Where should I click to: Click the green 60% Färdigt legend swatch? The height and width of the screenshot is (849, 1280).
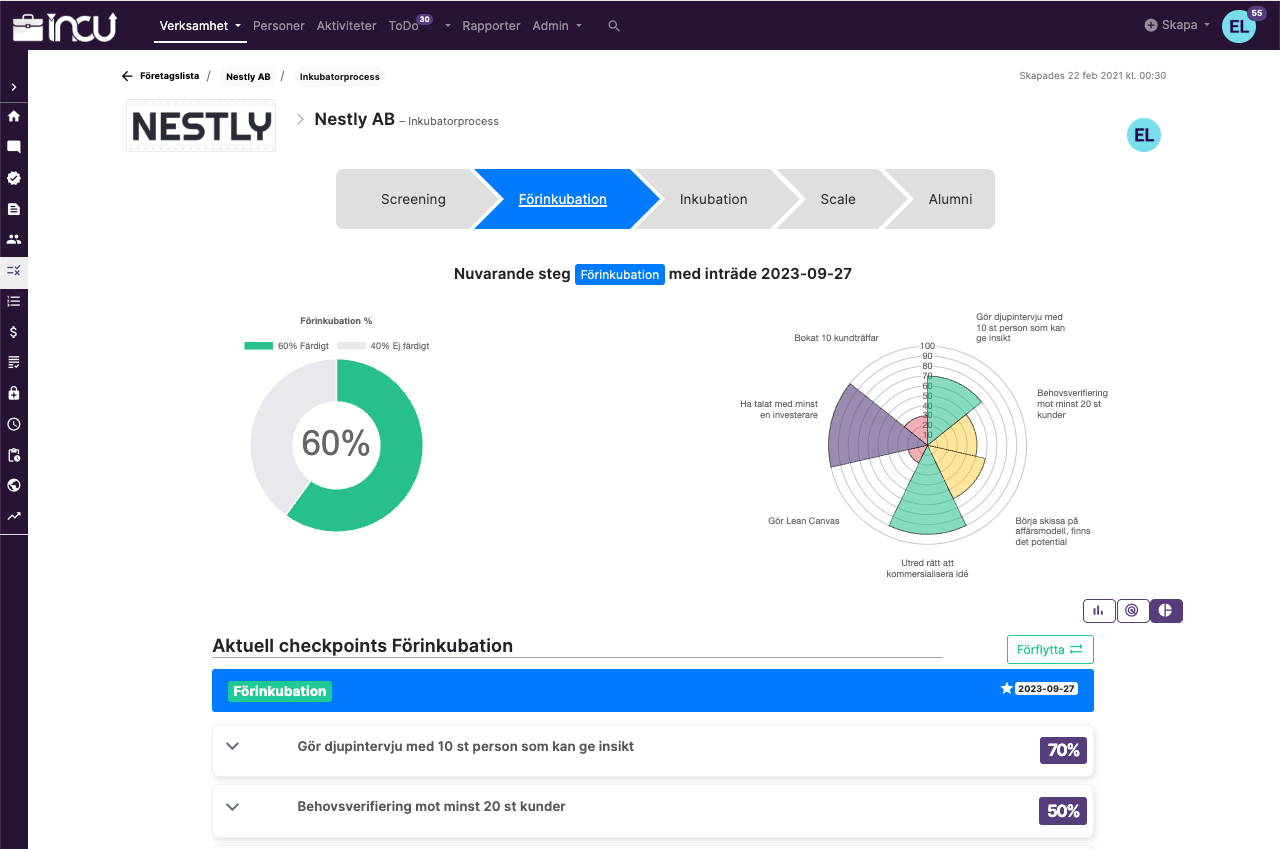pyautogui.click(x=258, y=346)
